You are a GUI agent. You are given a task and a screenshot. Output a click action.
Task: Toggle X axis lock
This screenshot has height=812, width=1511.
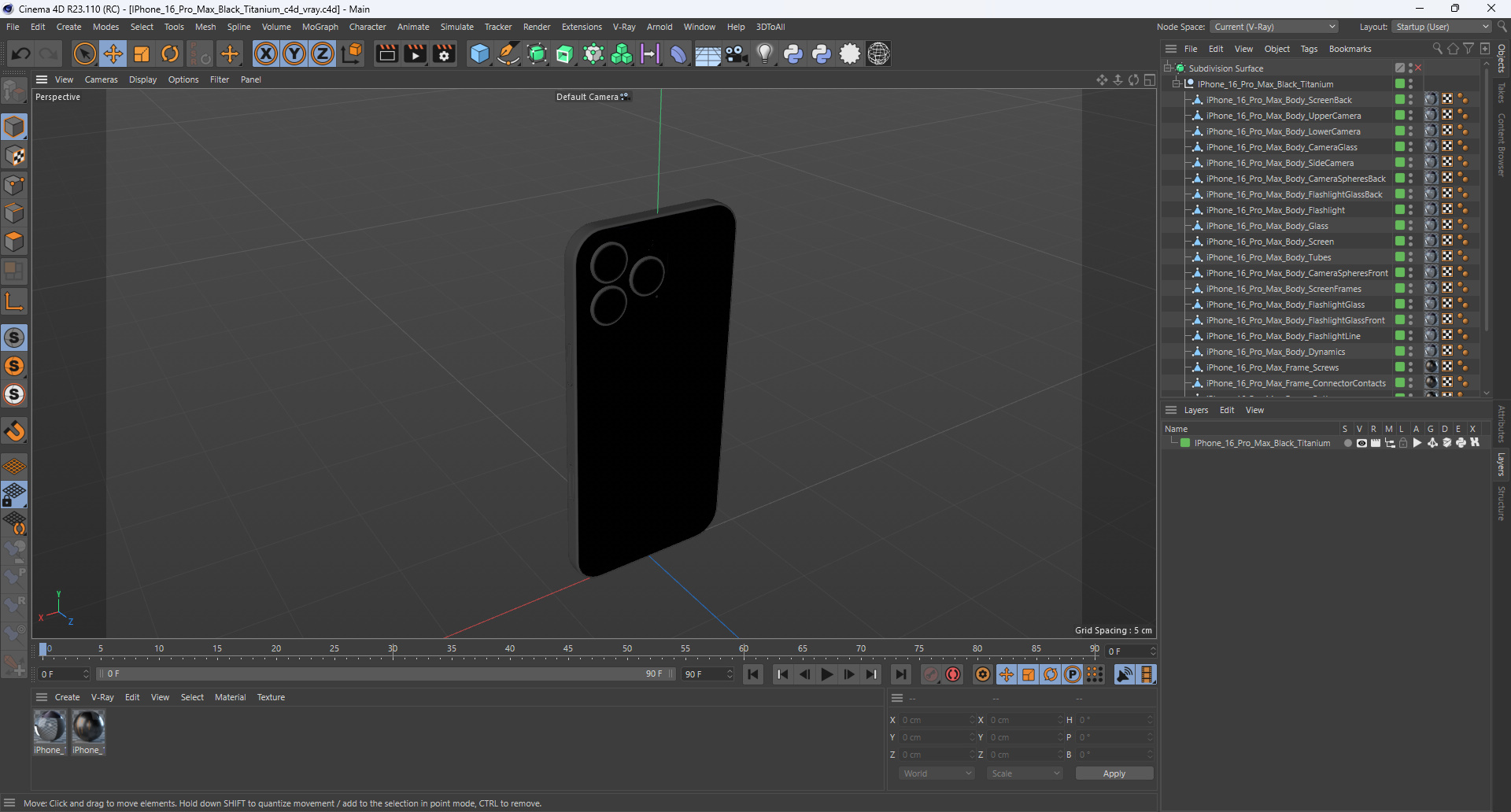tap(266, 54)
